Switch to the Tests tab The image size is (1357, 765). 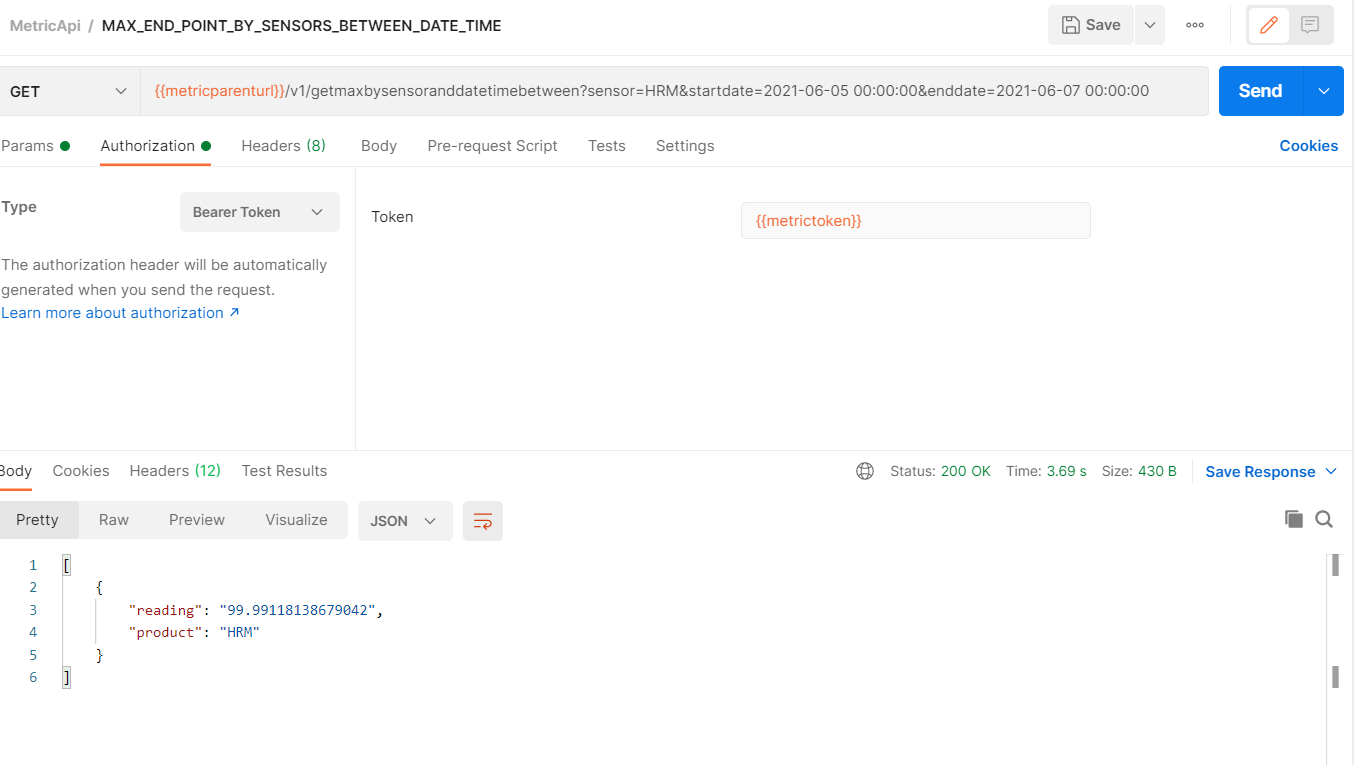coord(606,145)
